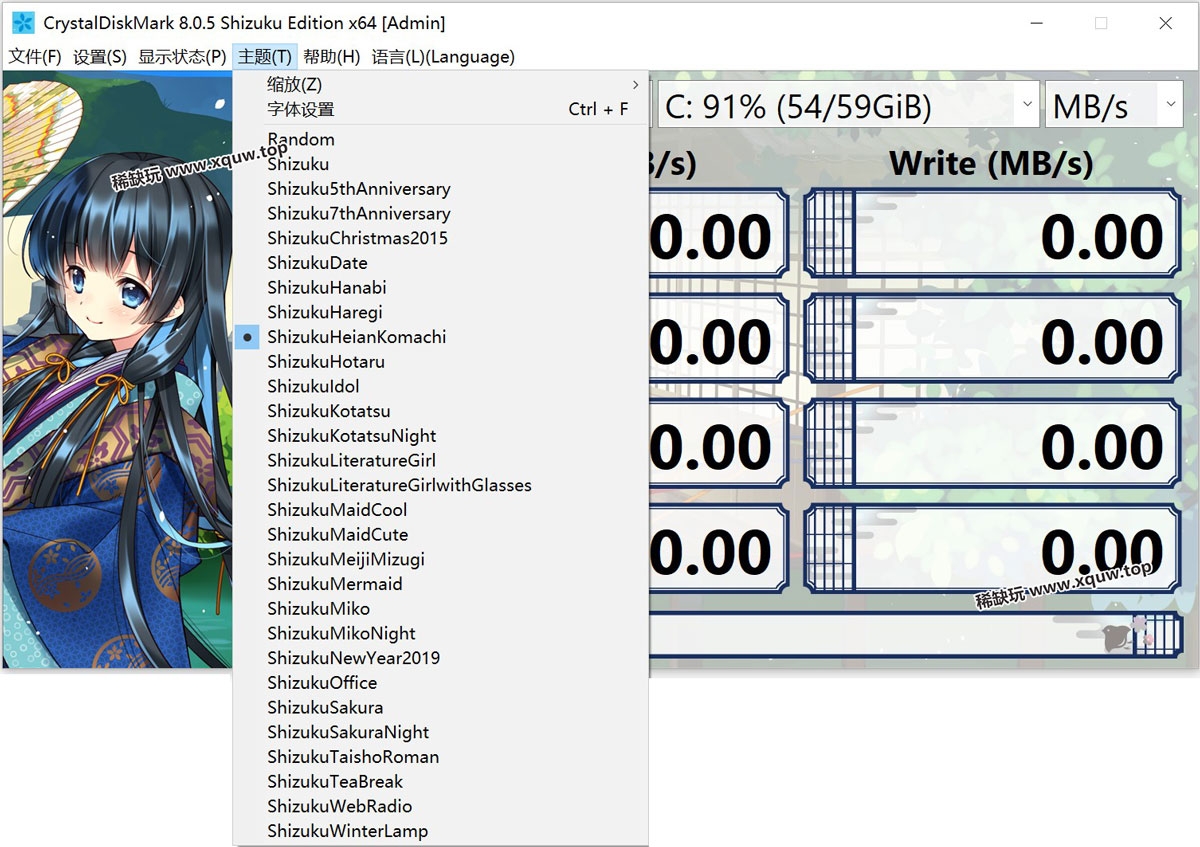Expand the 缩放(Z) submenu
Screen dimensions: 1200x847
[x=441, y=85]
